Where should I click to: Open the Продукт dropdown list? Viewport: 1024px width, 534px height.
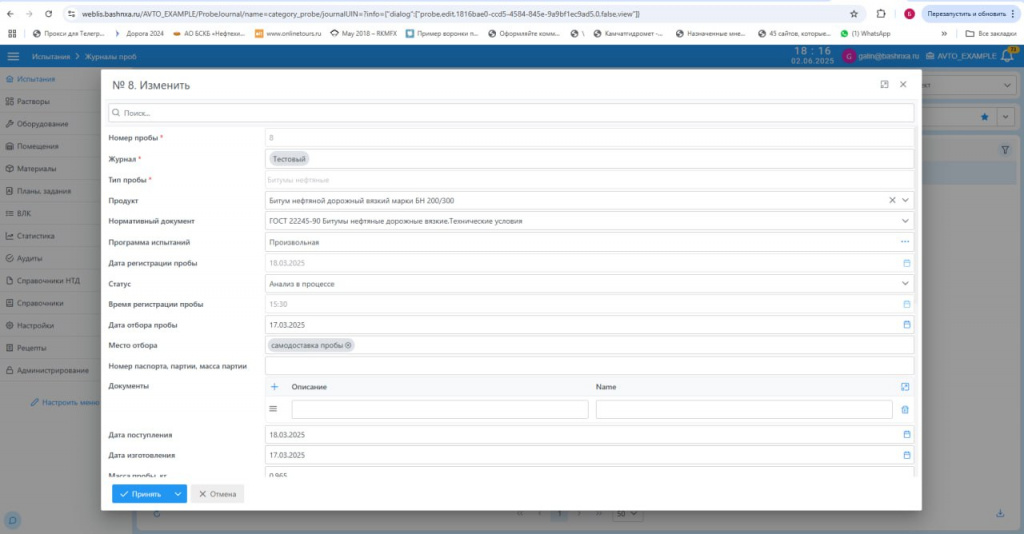(x=905, y=200)
